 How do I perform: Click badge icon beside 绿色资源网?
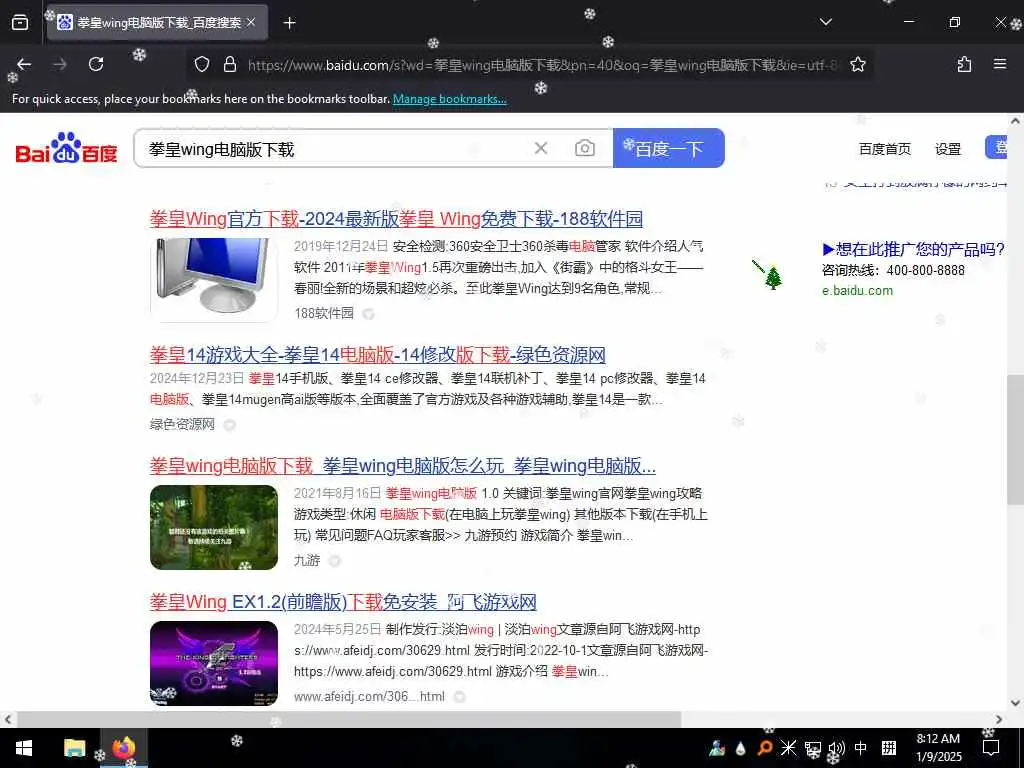[229, 425]
